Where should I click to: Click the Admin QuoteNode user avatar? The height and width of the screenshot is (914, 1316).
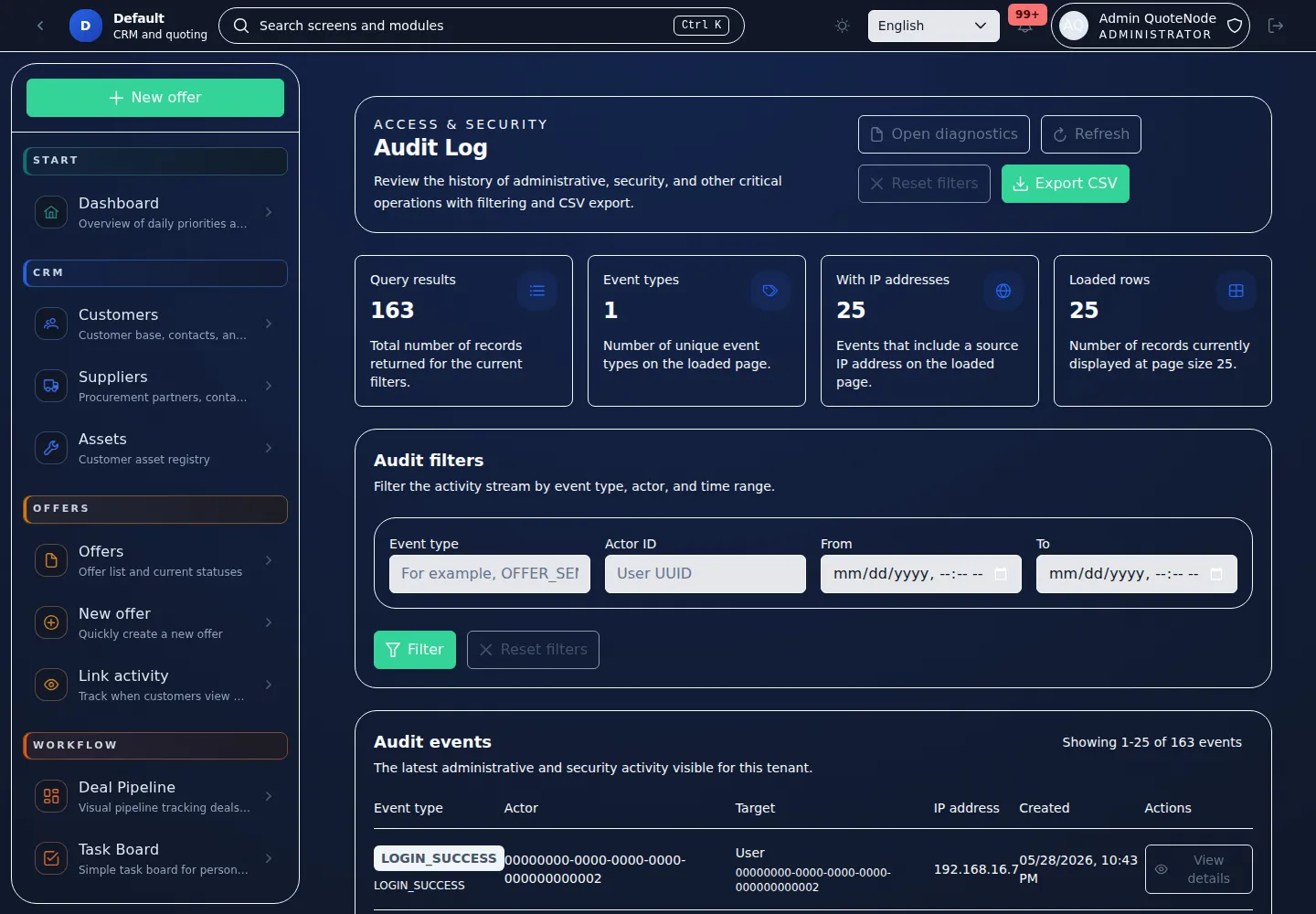pyautogui.click(x=1074, y=26)
